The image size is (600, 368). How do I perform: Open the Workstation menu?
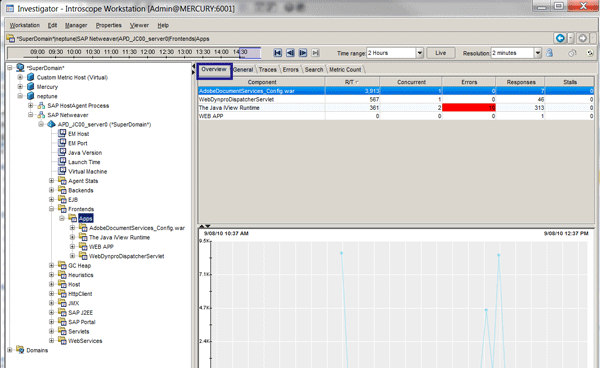point(24,25)
